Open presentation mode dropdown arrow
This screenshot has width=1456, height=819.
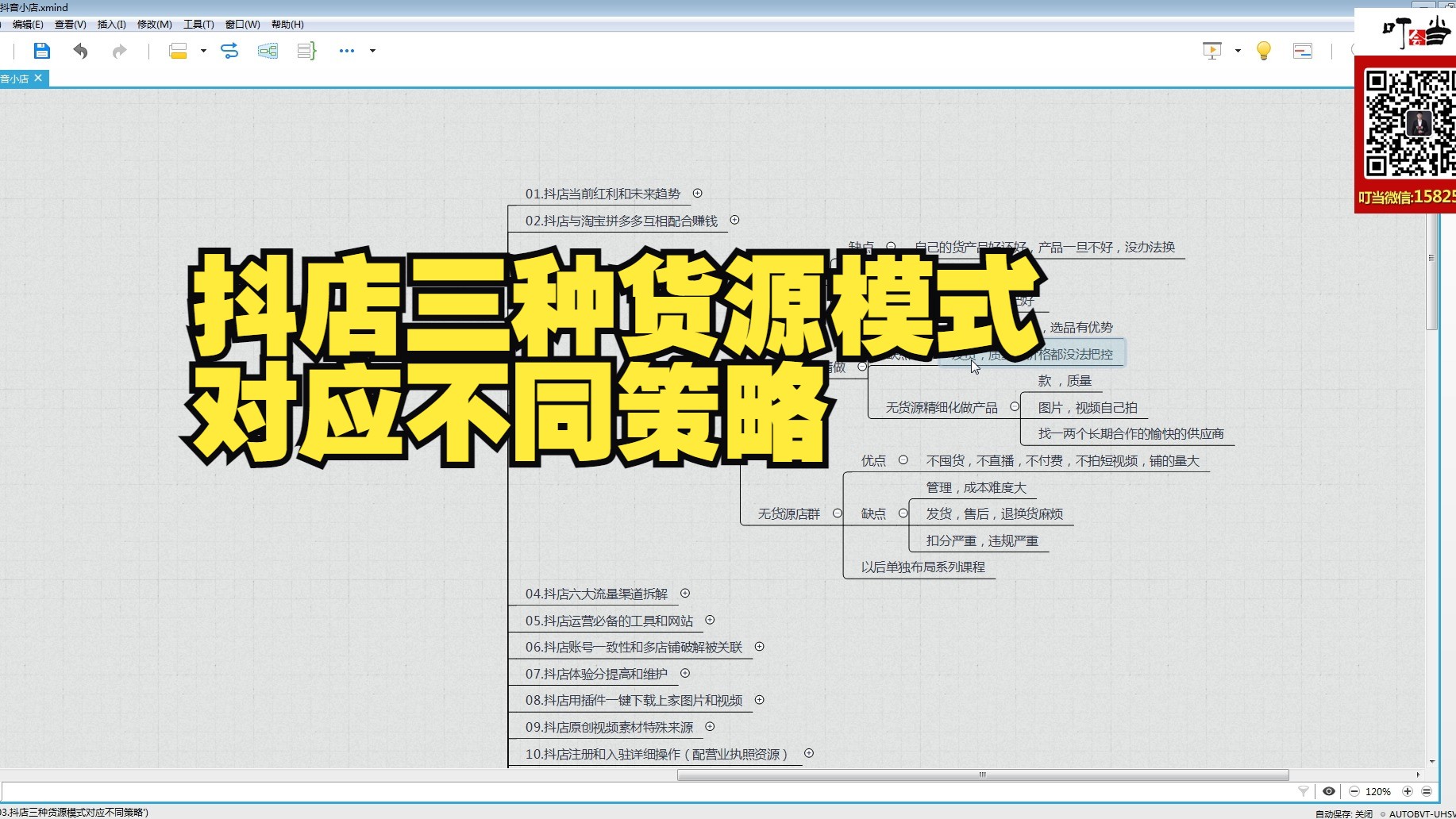(1238, 51)
